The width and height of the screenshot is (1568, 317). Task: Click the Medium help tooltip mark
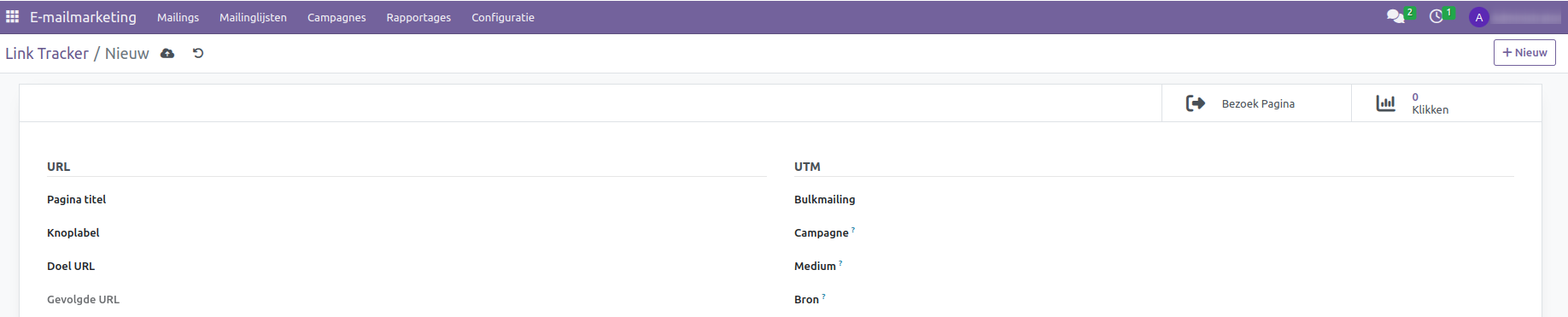click(840, 263)
